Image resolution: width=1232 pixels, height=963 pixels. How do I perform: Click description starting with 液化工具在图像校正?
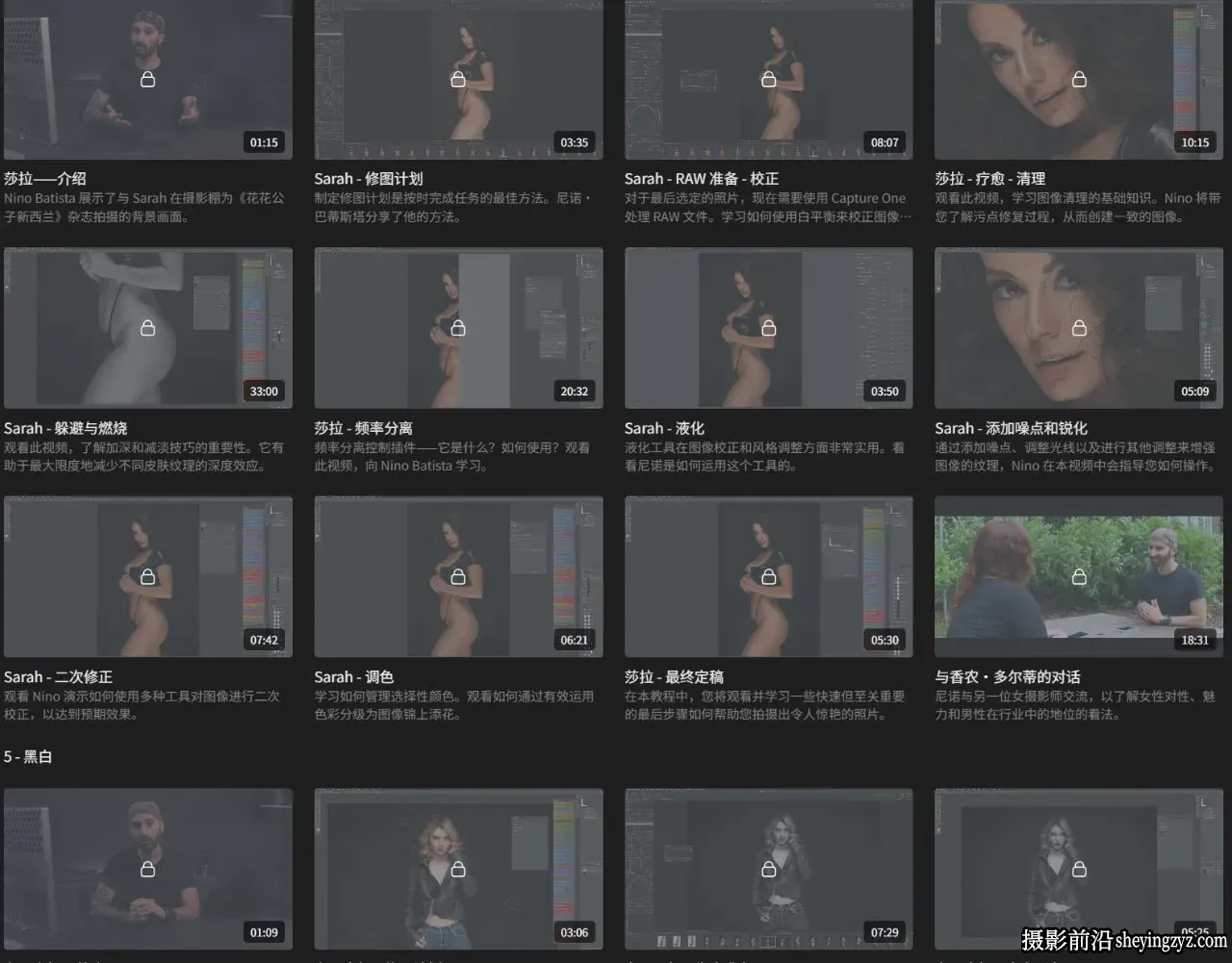(765, 457)
